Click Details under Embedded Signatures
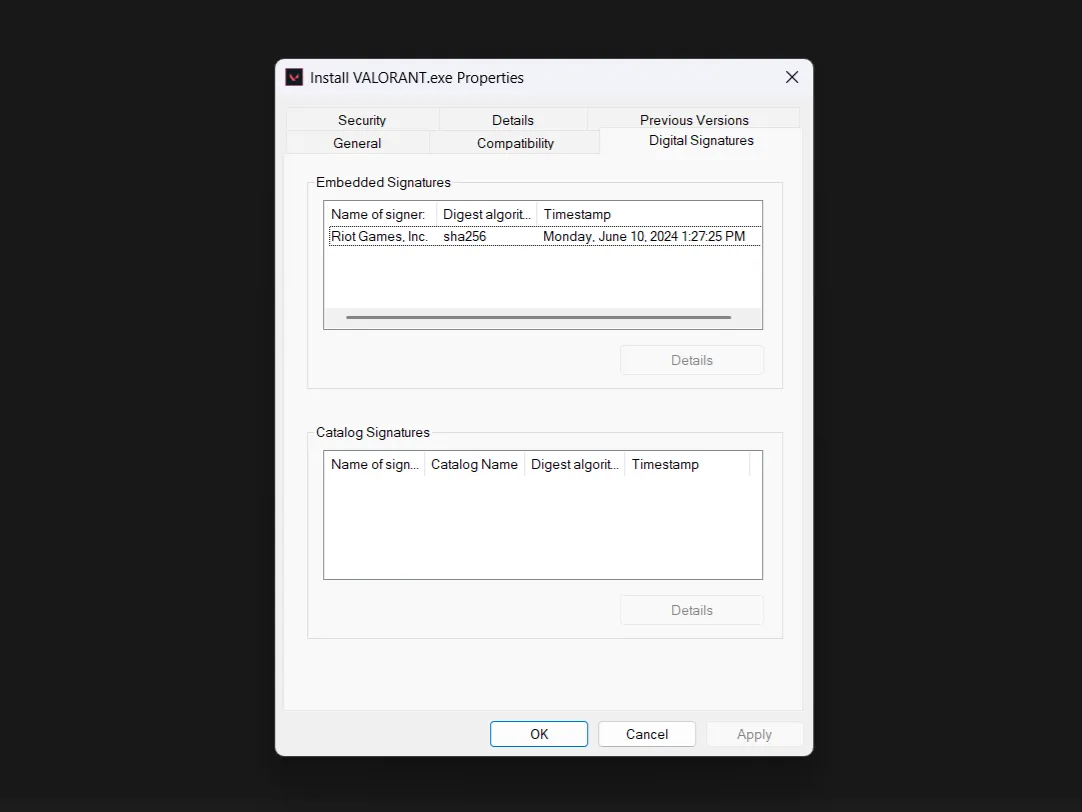 691,360
